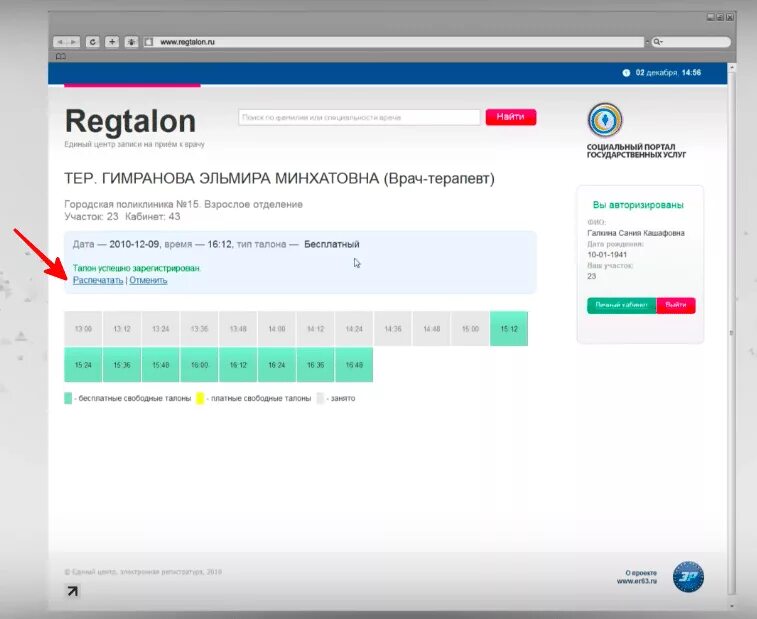Click the grey занято legend swatch
Screen dimensions: 757x619
(320, 398)
